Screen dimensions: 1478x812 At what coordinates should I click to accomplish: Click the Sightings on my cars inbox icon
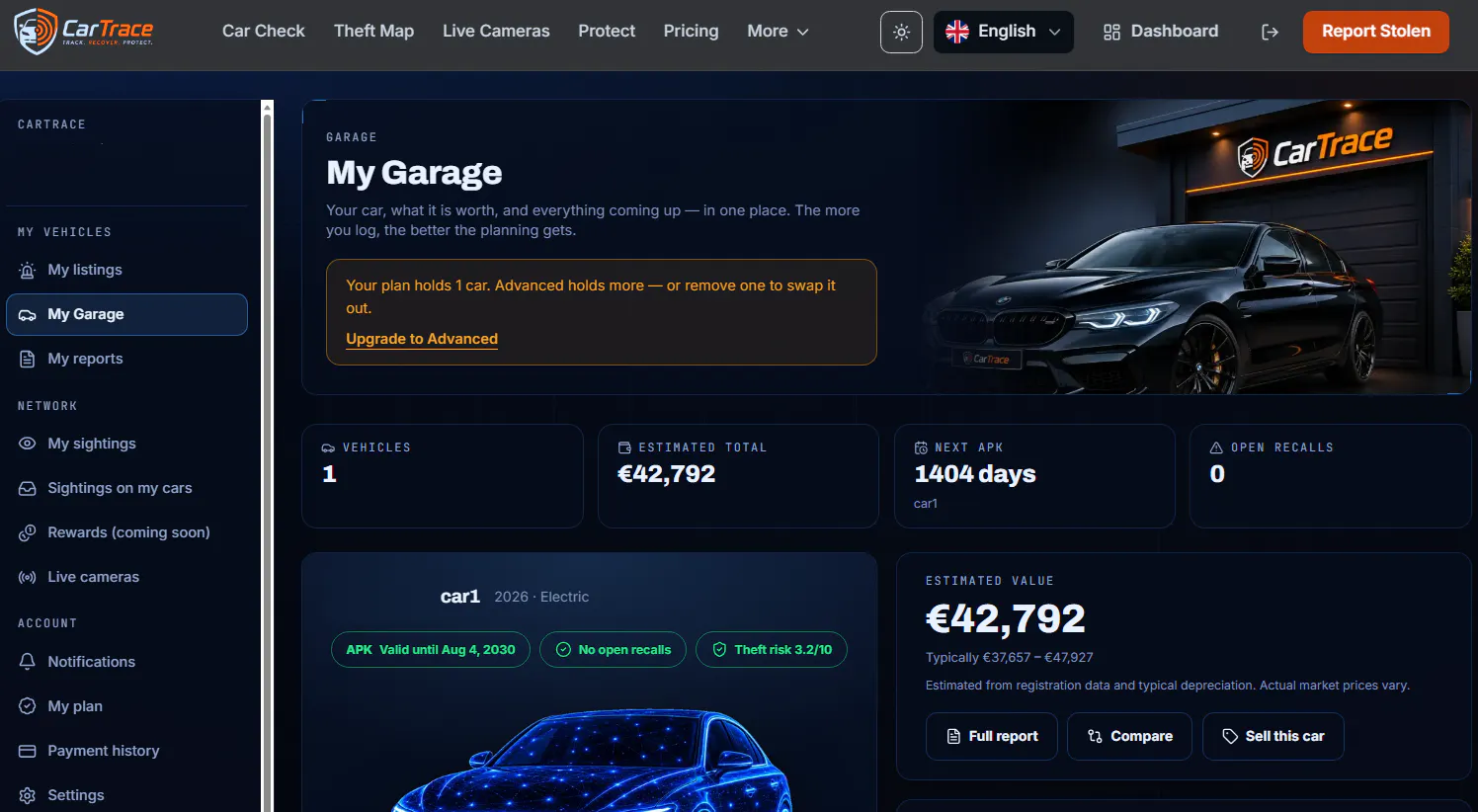28,488
